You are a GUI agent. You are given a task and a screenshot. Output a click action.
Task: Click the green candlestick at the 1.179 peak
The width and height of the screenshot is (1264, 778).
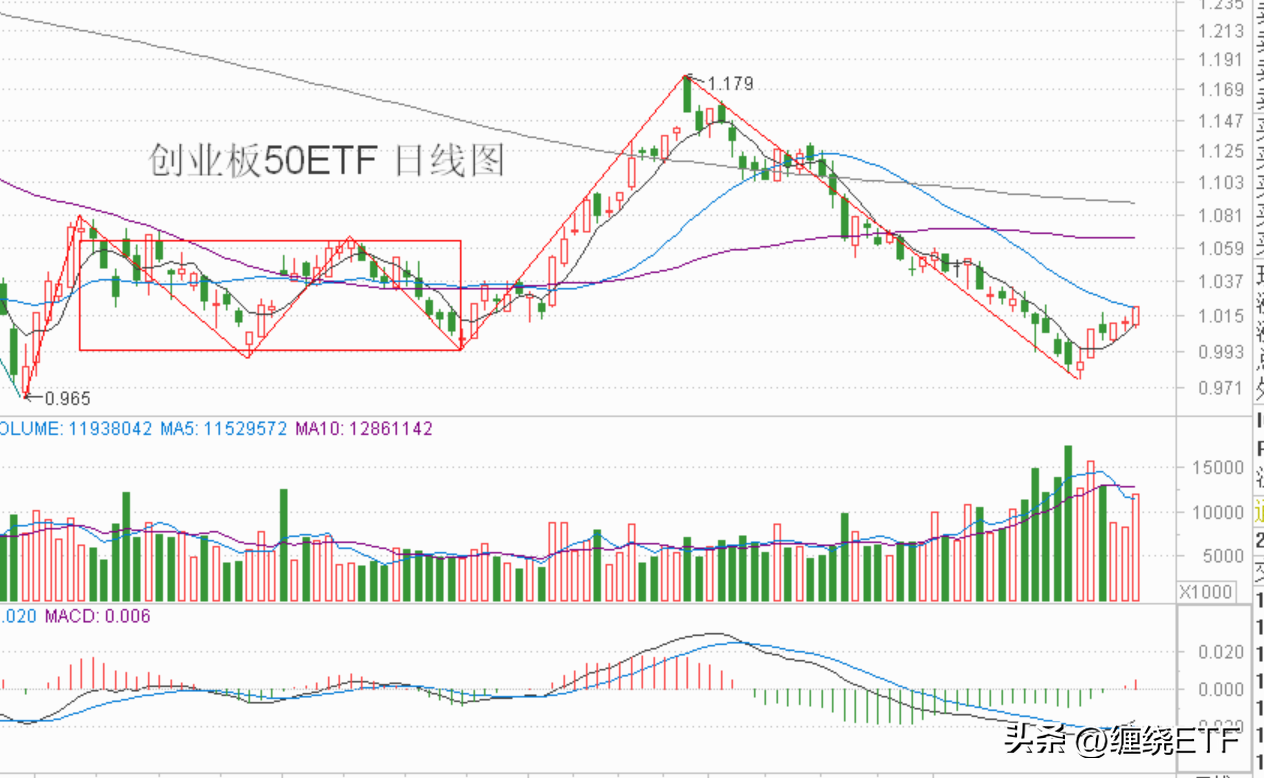687,93
